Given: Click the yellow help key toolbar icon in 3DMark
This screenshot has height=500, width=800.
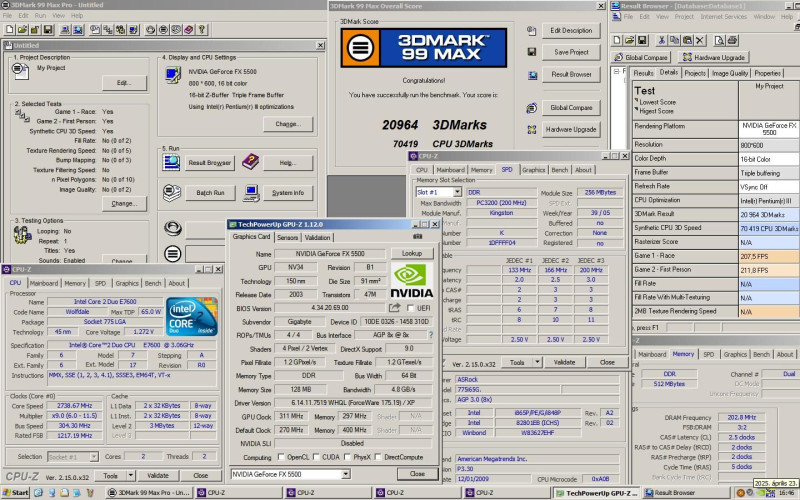Looking at the screenshot, I should coord(202,30).
